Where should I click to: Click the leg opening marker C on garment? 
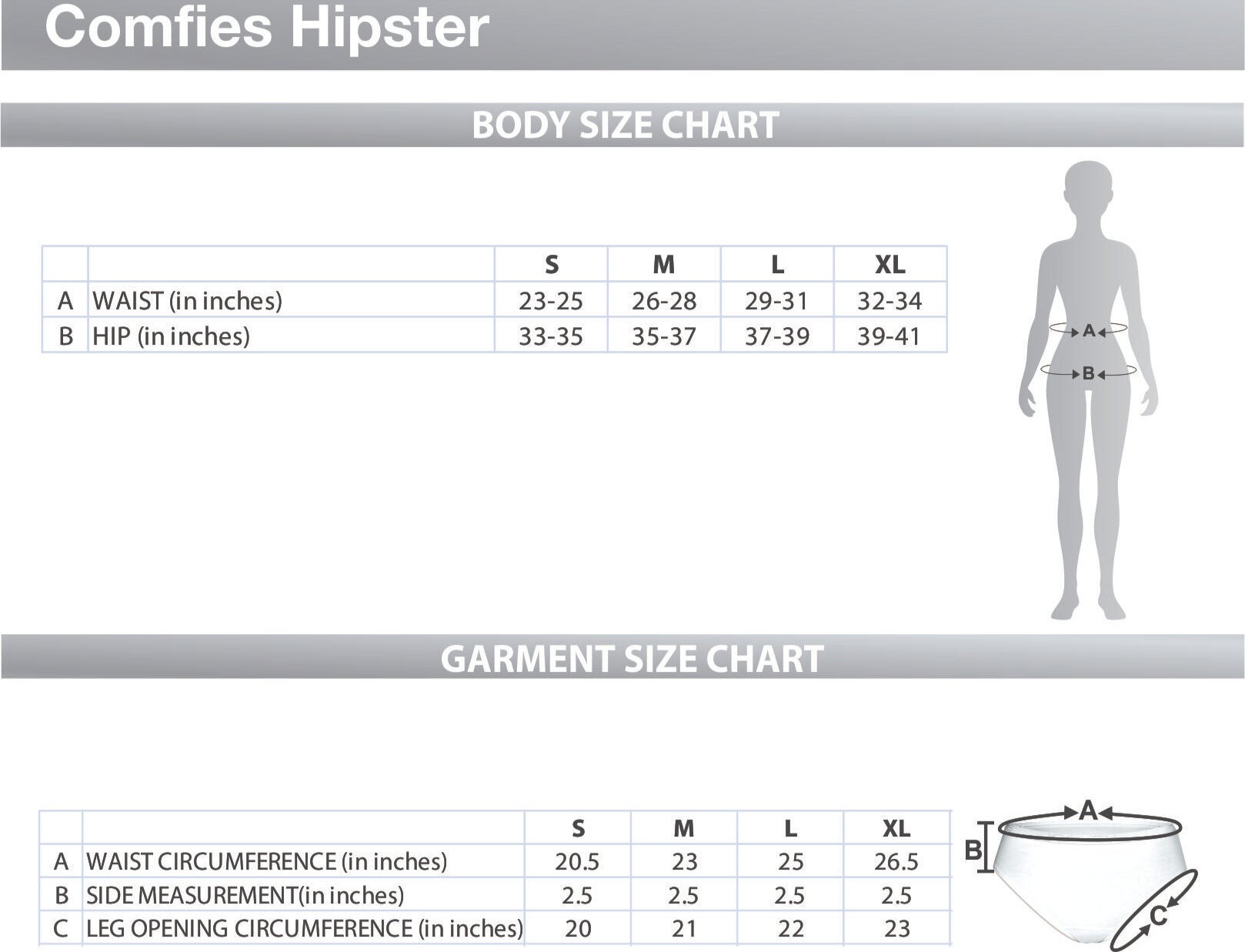[1160, 916]
